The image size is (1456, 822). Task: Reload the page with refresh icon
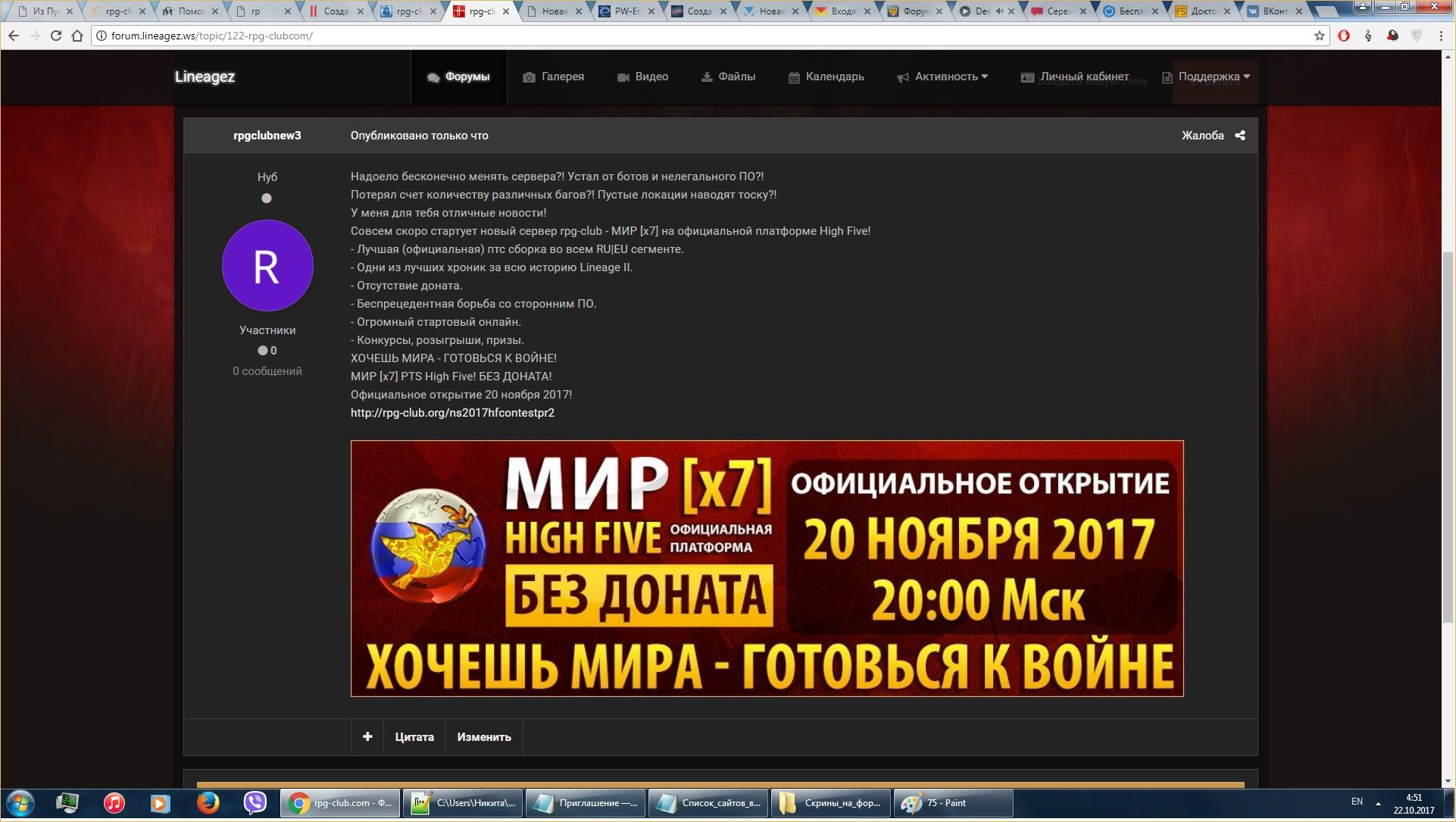point(55,36)
